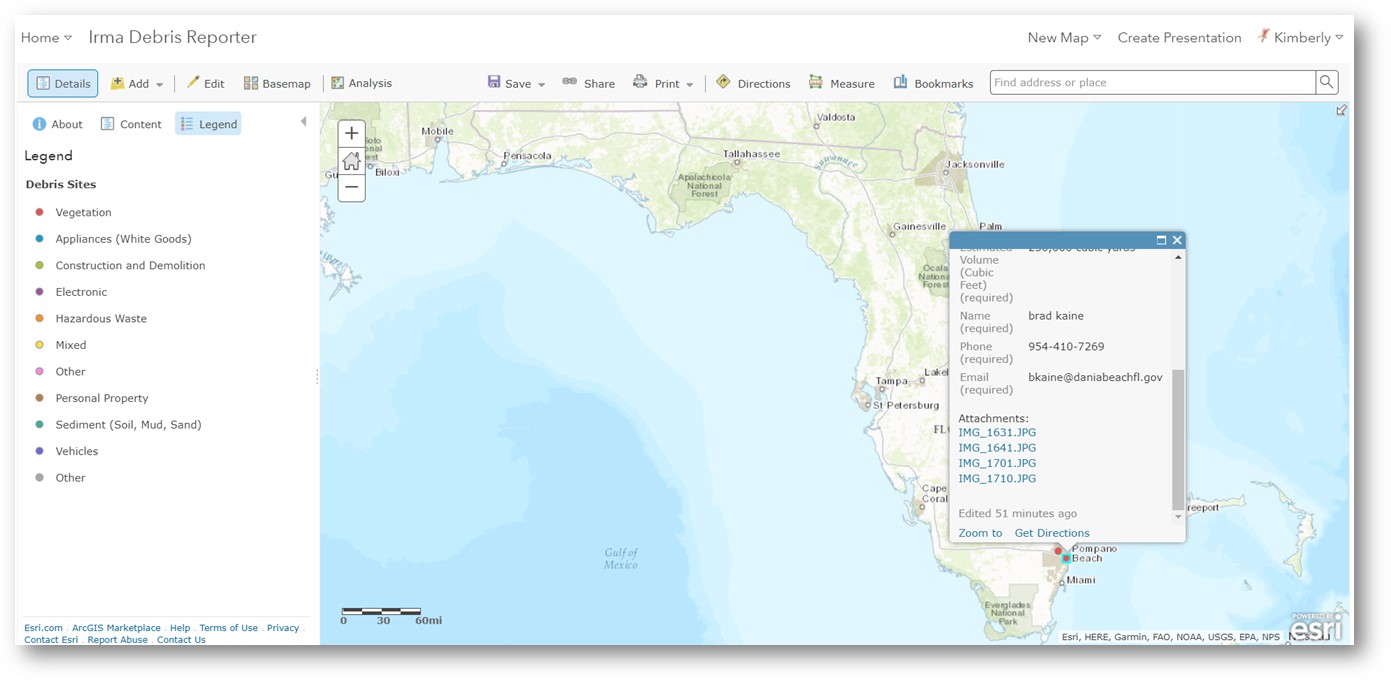This screenshot has width=1391, height=681.
Task: Click the Share button
Action: click(x=588, y=84)
